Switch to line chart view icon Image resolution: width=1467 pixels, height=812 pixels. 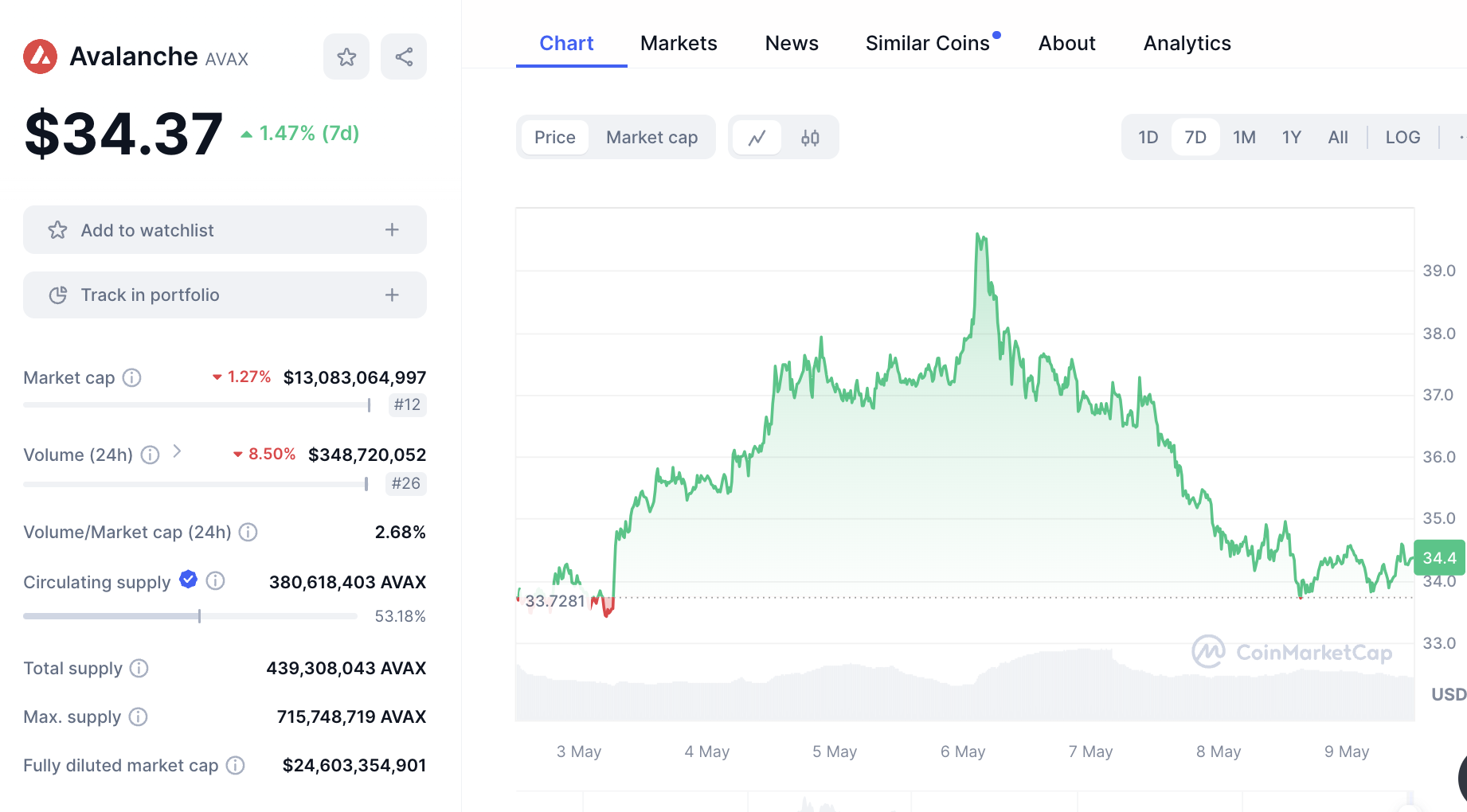(757, 138)
